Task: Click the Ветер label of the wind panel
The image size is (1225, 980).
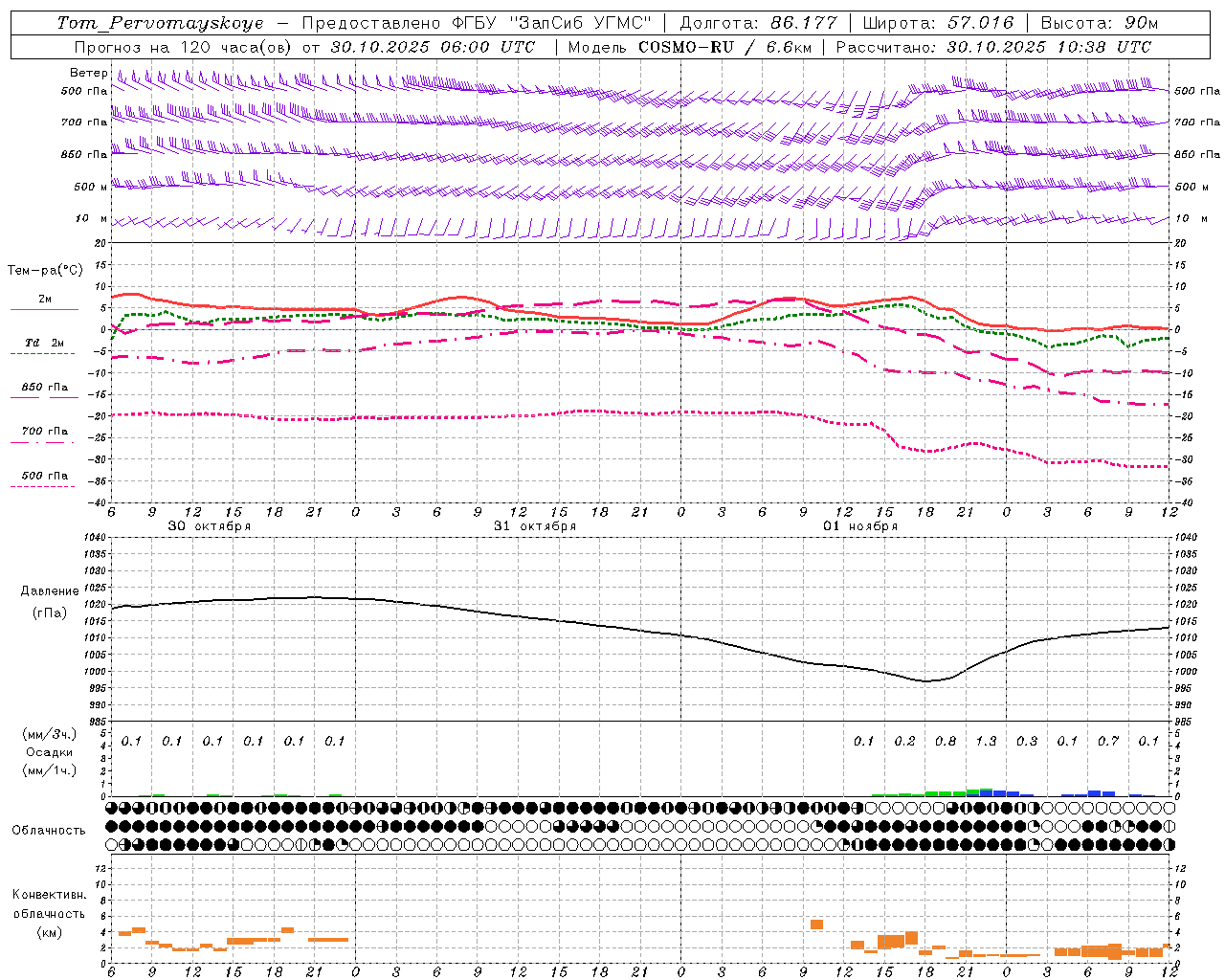Action: click(88, 73)
